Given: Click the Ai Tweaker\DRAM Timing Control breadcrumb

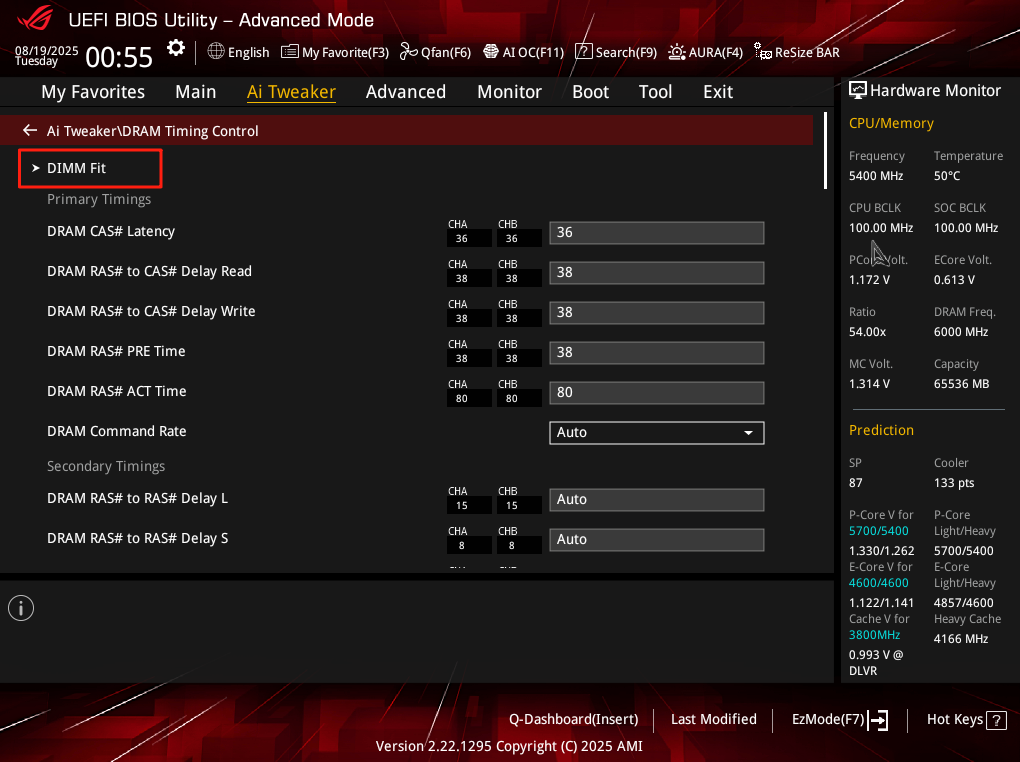Looking at the screenshot, I should [152, 131].
